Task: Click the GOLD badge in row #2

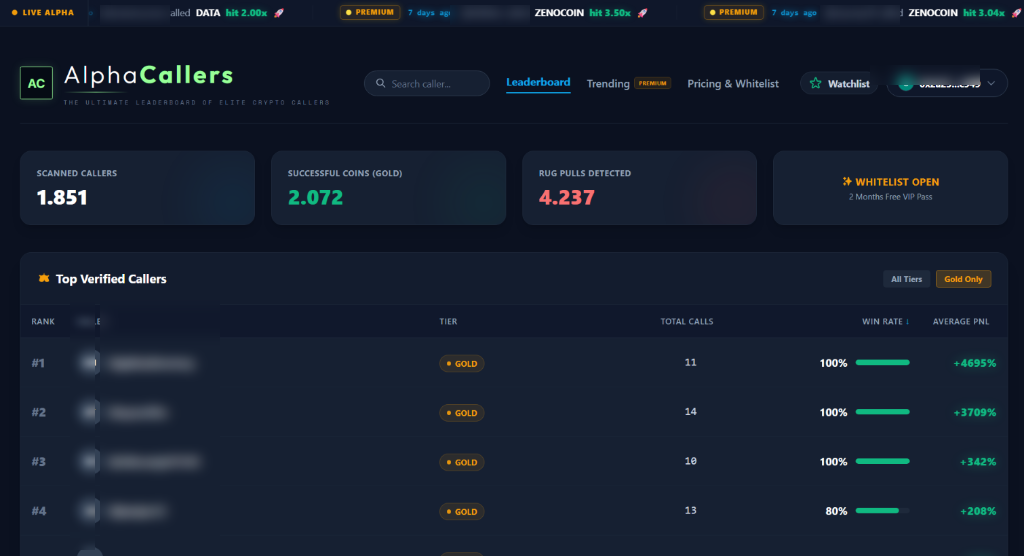Action: [x=462, y=413]
